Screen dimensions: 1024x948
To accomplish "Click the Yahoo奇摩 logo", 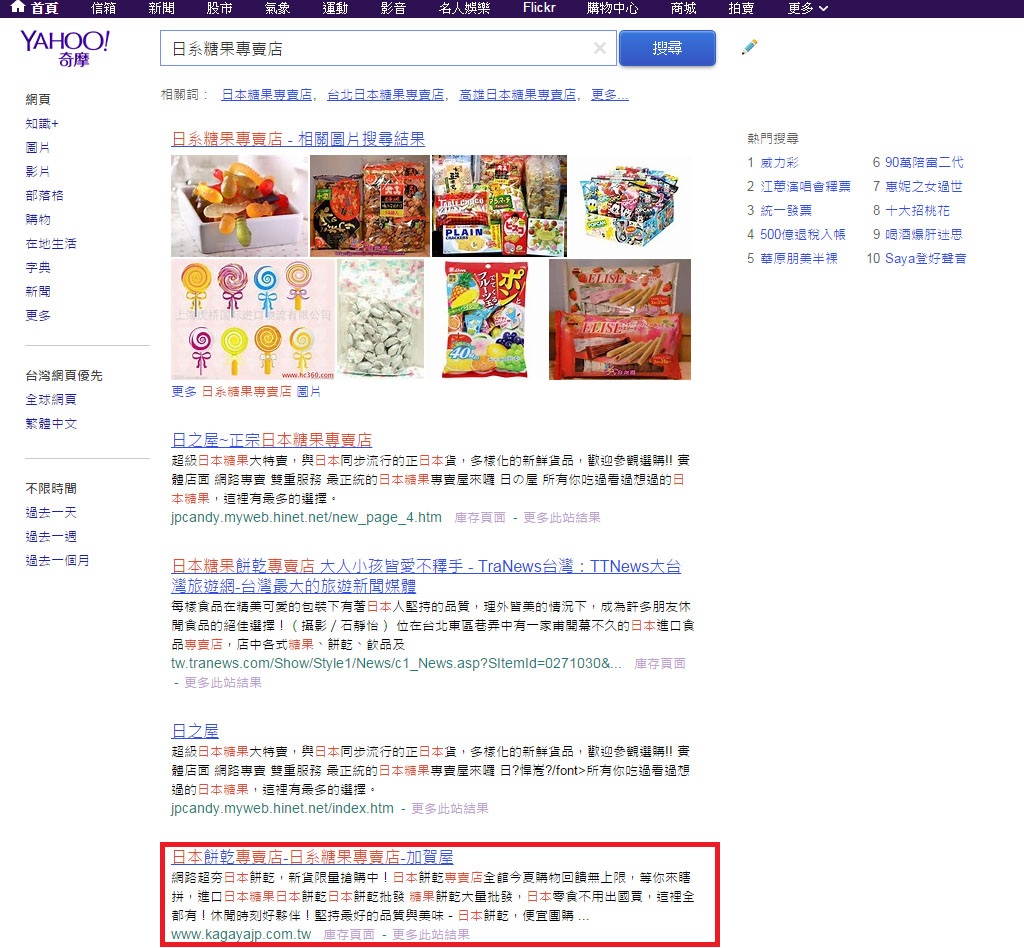I will pyautogui.click(x=65, y=48).
